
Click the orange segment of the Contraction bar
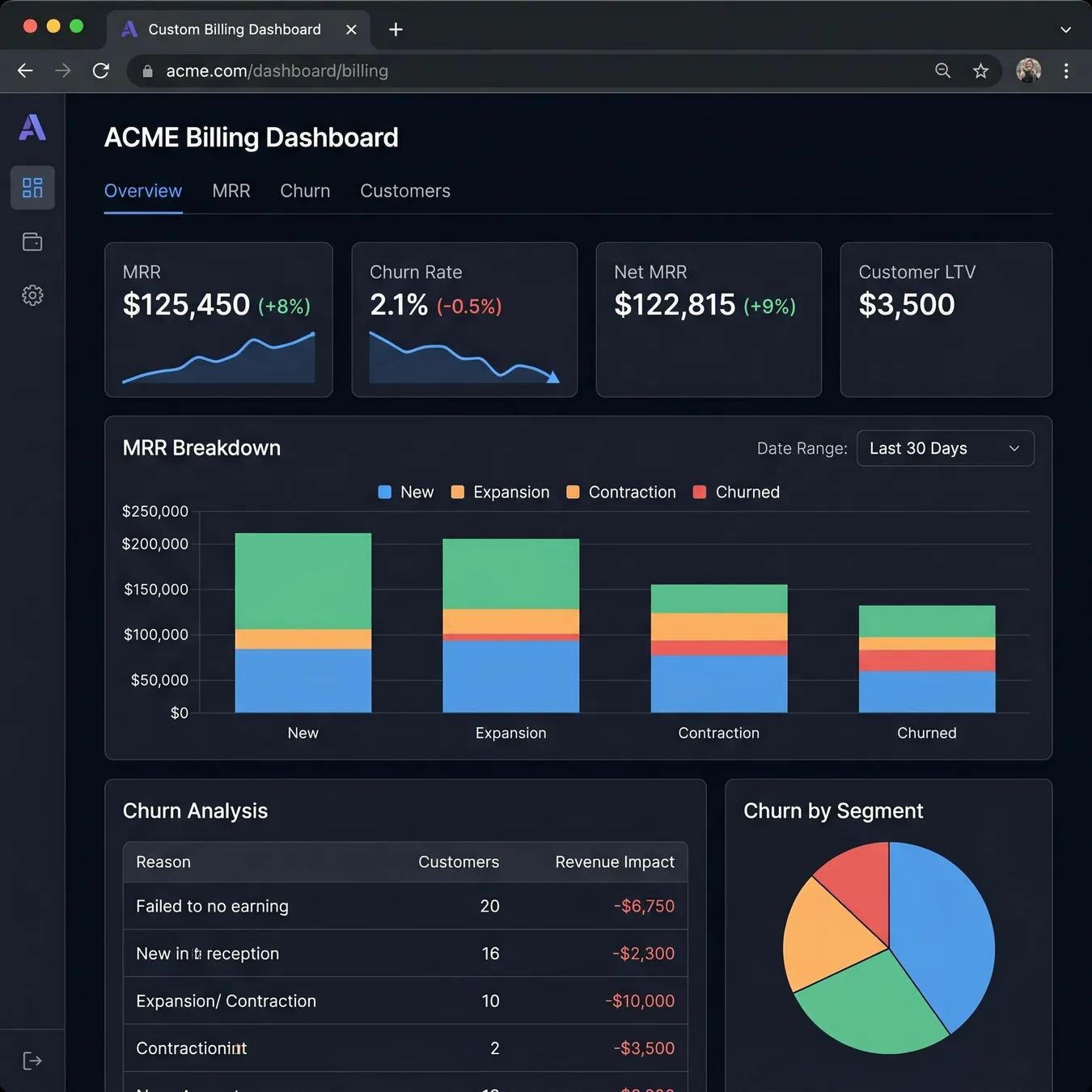click(x=719, y=627)
